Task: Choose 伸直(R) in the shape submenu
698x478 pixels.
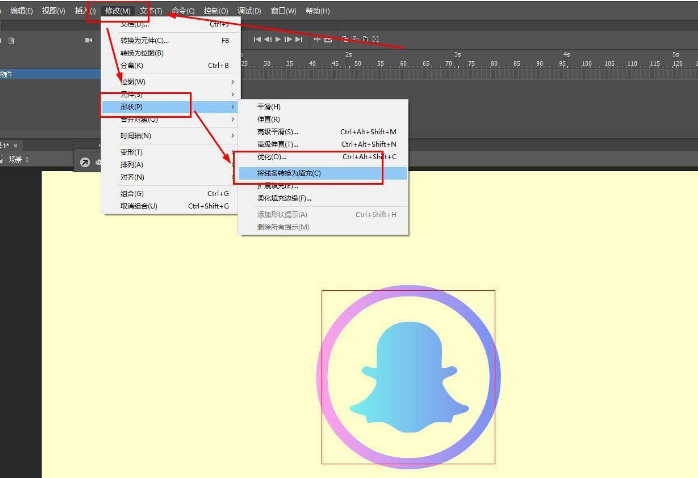Action: click(323, 119)
